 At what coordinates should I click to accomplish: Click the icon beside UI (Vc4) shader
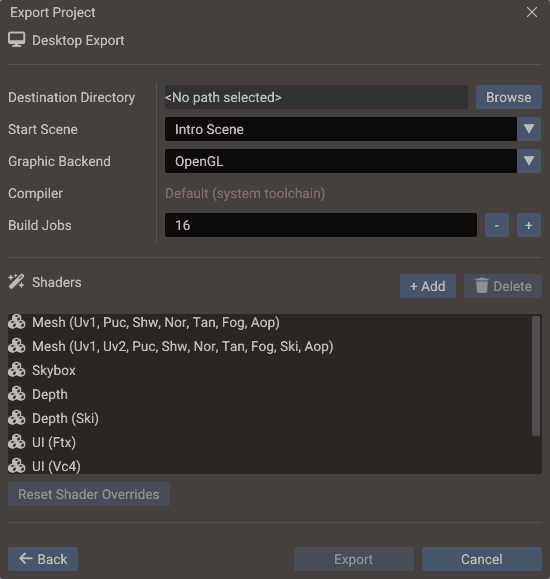point(17,466)
